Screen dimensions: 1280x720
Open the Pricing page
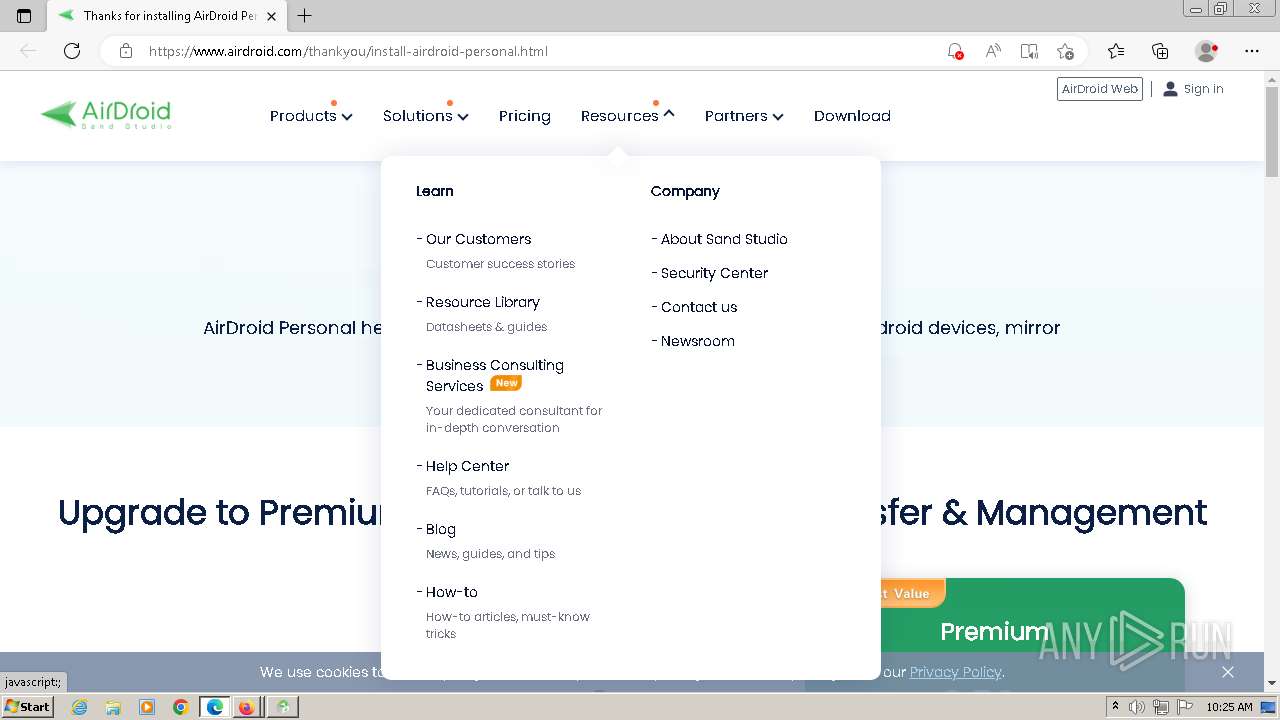click(x=525, y=116)
